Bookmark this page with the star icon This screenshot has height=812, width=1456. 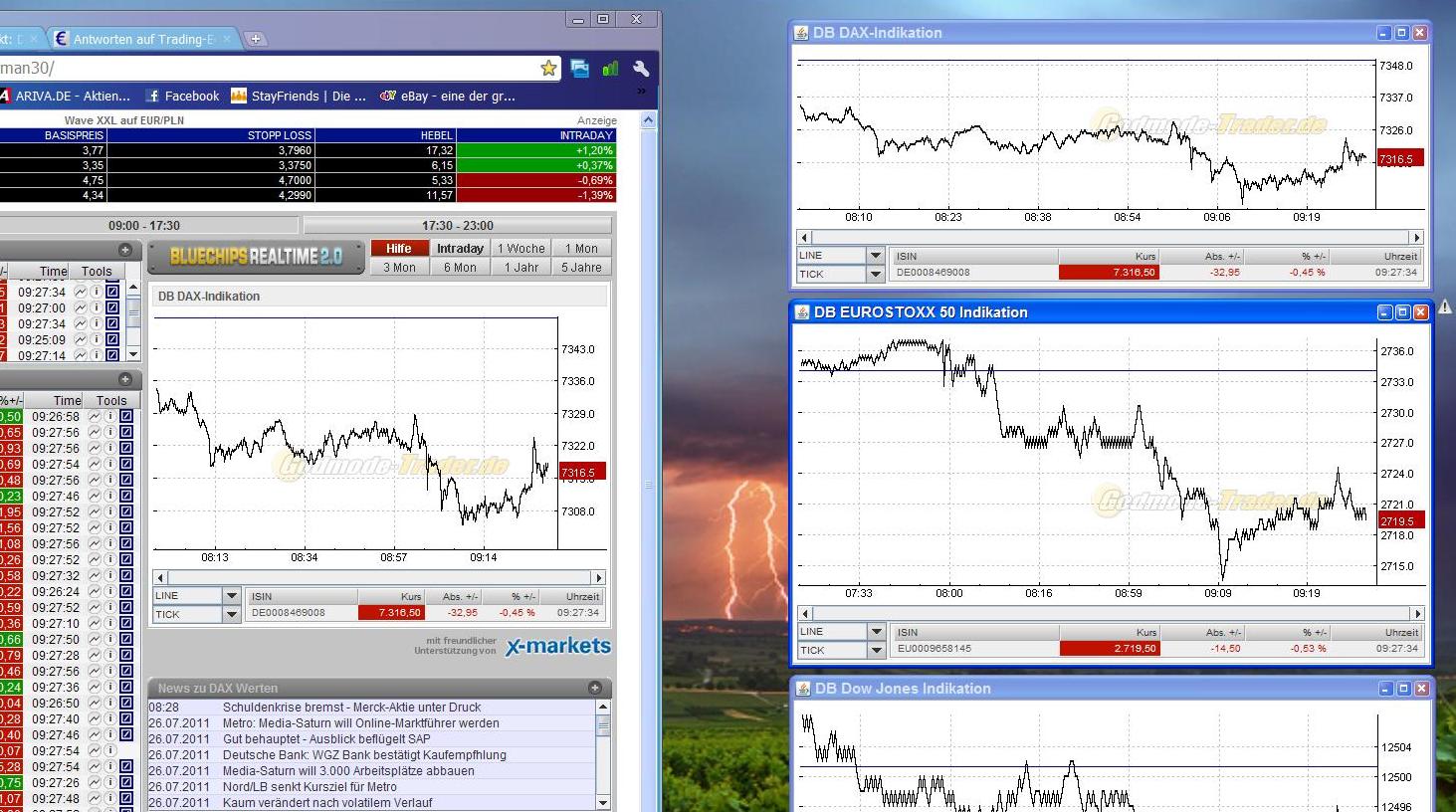pyautogui.click(x=548, y=68)
